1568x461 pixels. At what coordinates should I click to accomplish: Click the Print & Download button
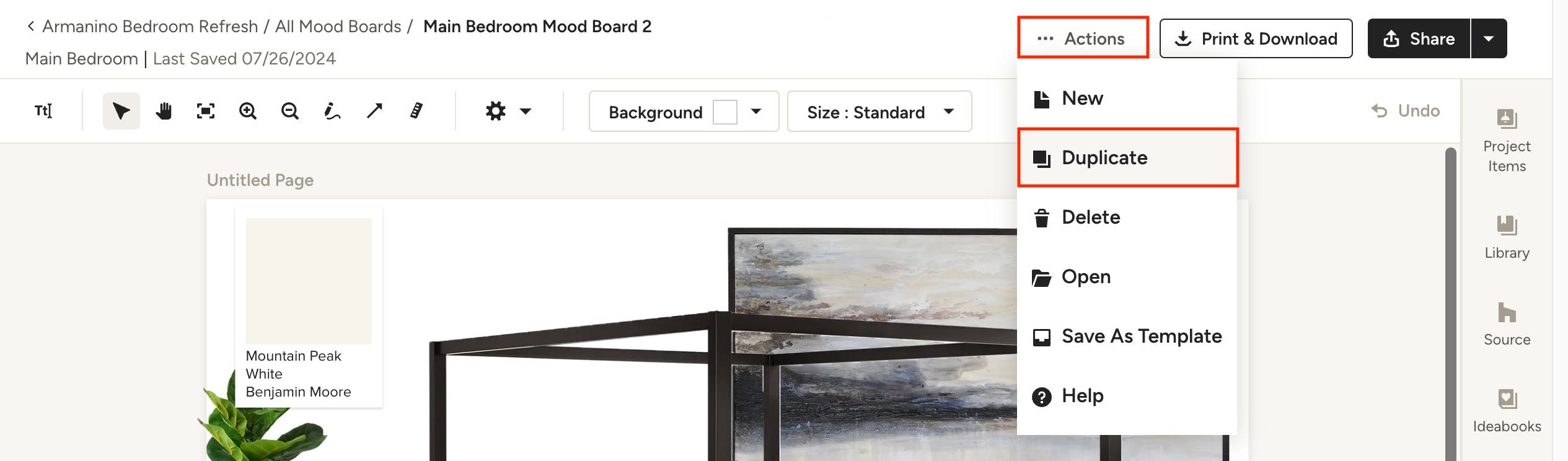click(1256, 38)
